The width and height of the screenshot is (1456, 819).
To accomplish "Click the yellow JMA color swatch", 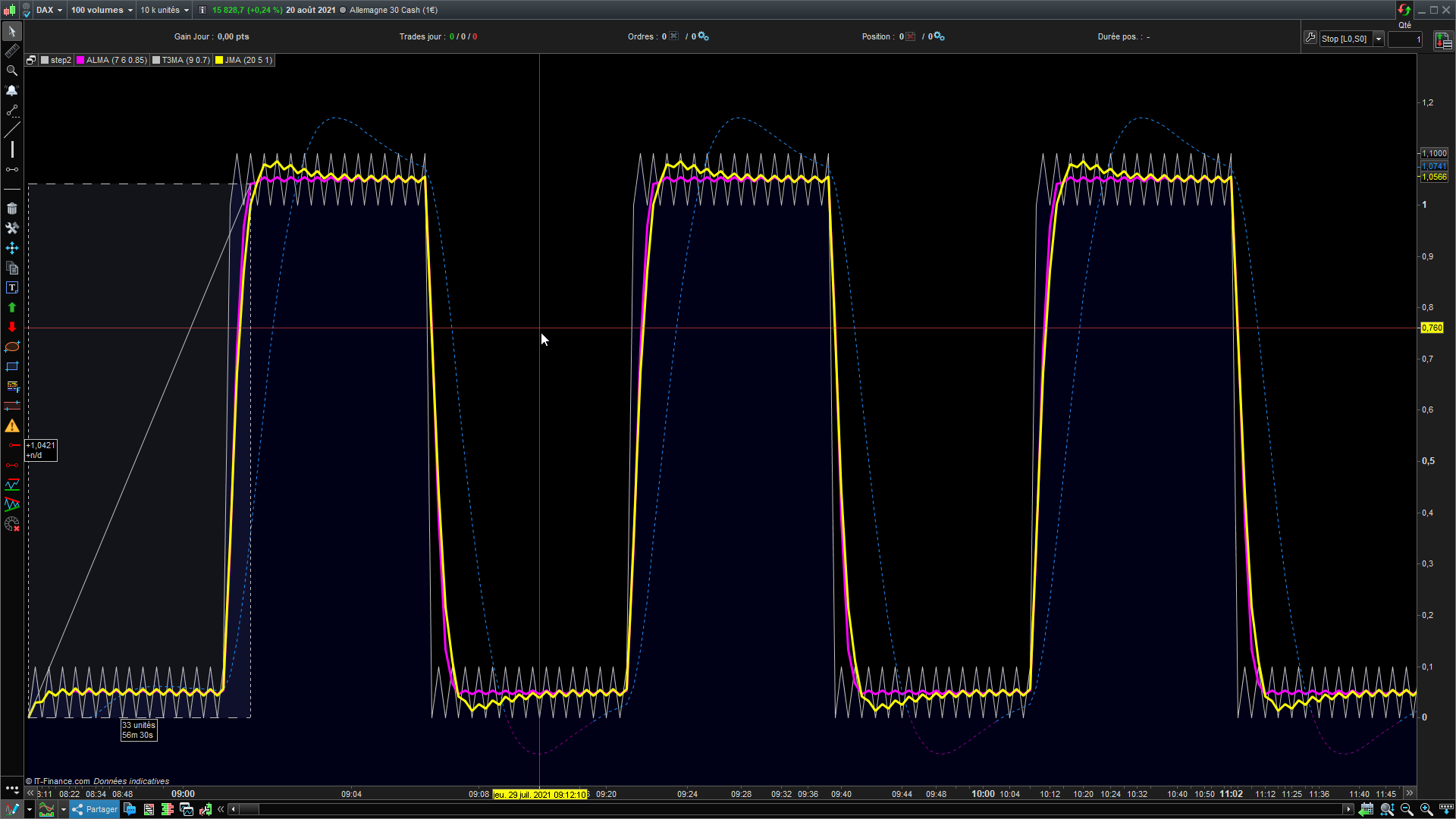I will [x=219, y=60].
